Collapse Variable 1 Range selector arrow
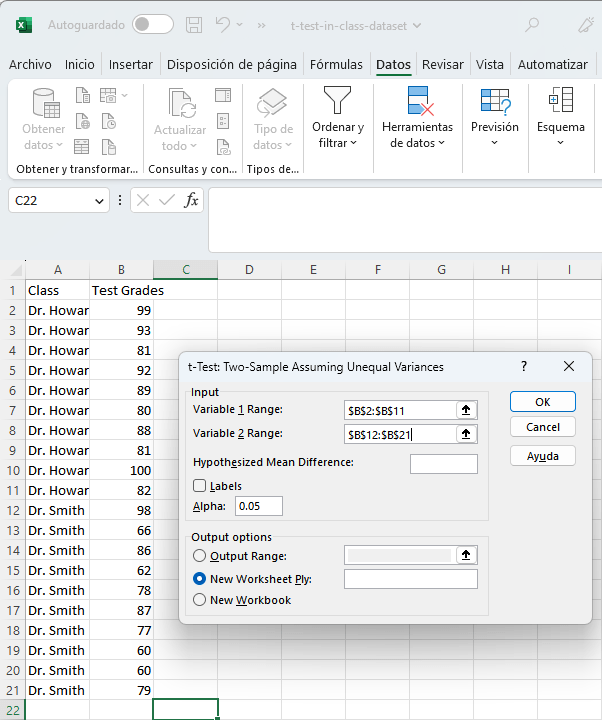 tap(465, 410)
